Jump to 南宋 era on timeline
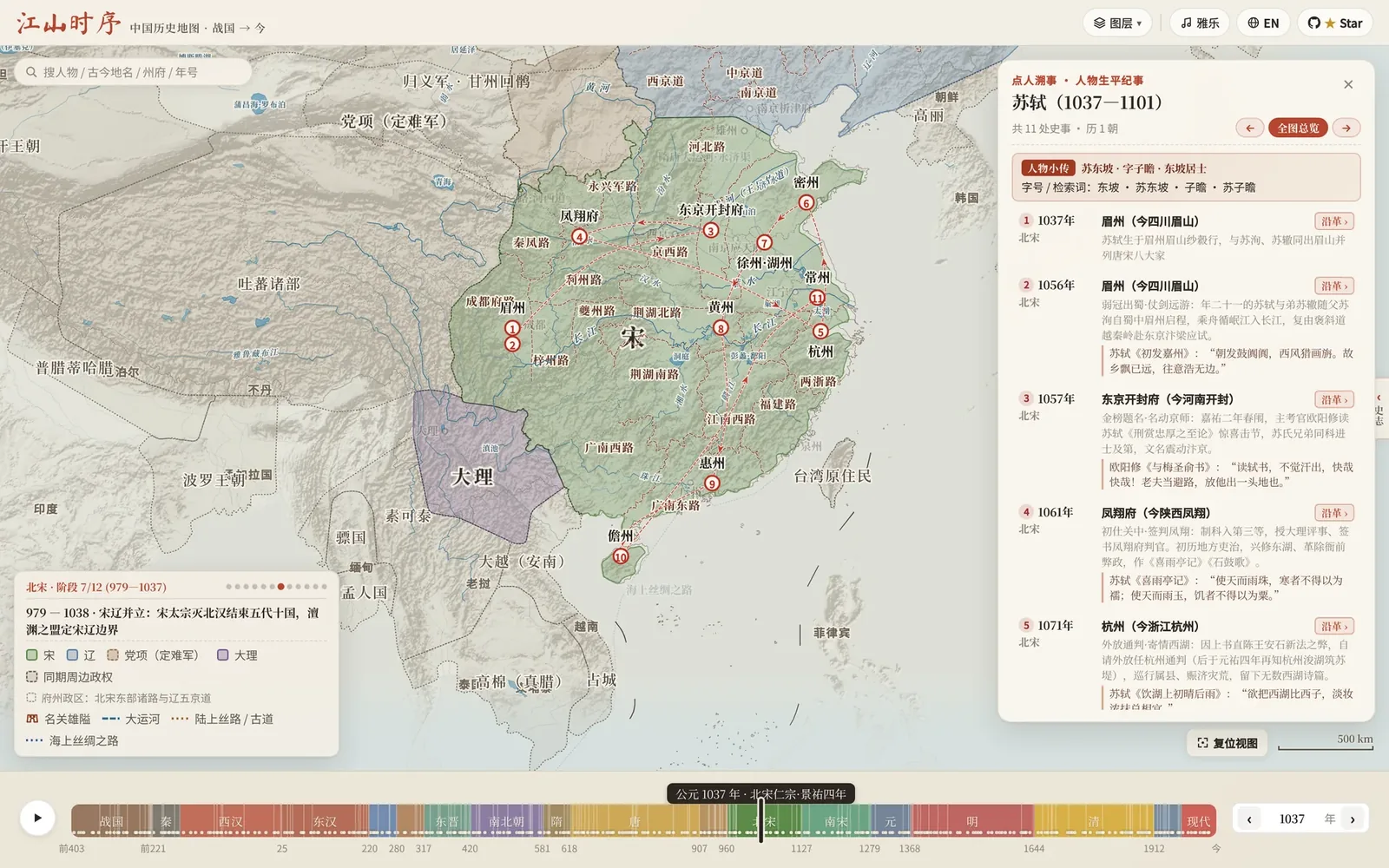The image size is (1389, 868). point(836,821)
